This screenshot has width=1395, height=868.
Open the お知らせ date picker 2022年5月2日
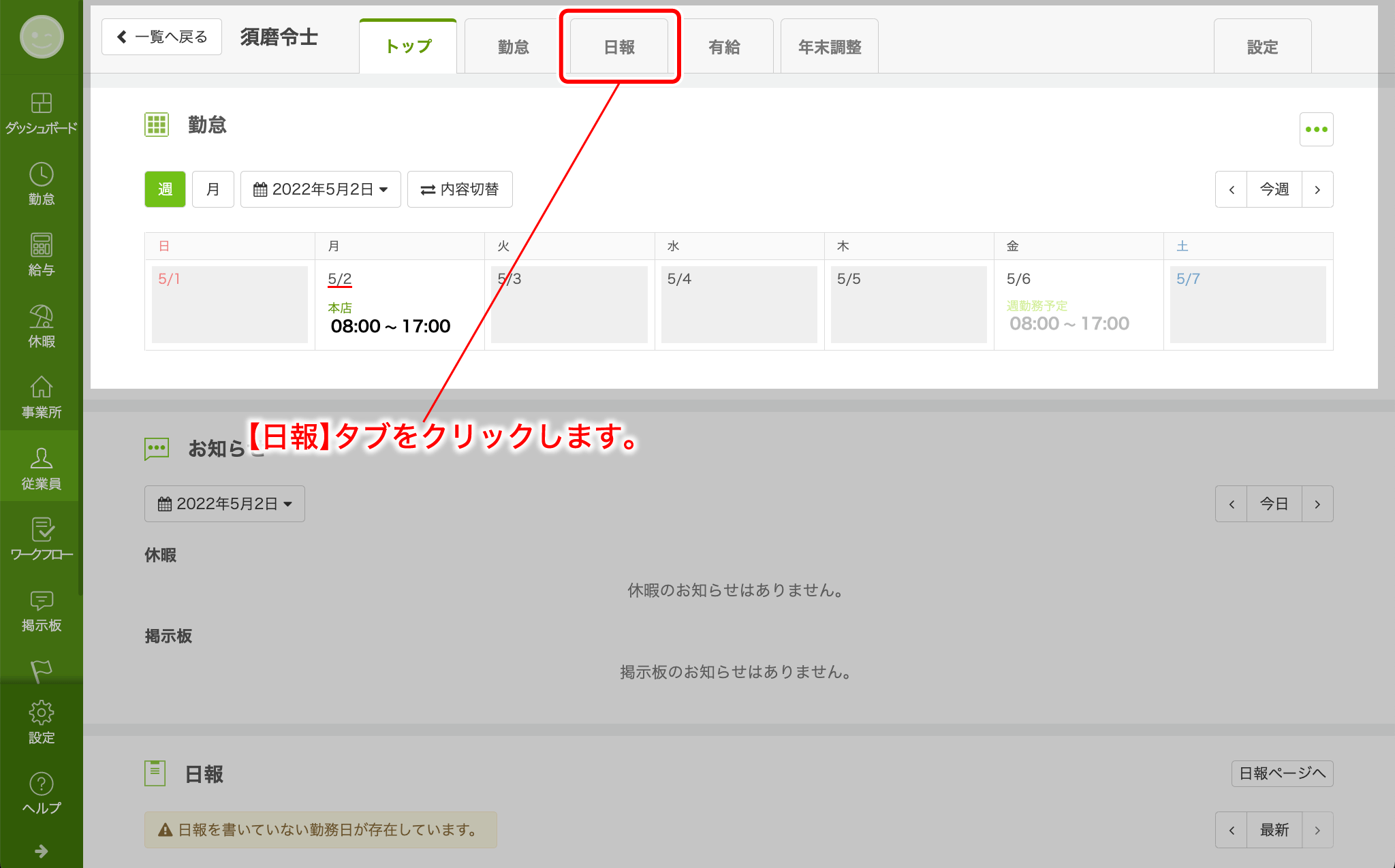click(225, 504)
